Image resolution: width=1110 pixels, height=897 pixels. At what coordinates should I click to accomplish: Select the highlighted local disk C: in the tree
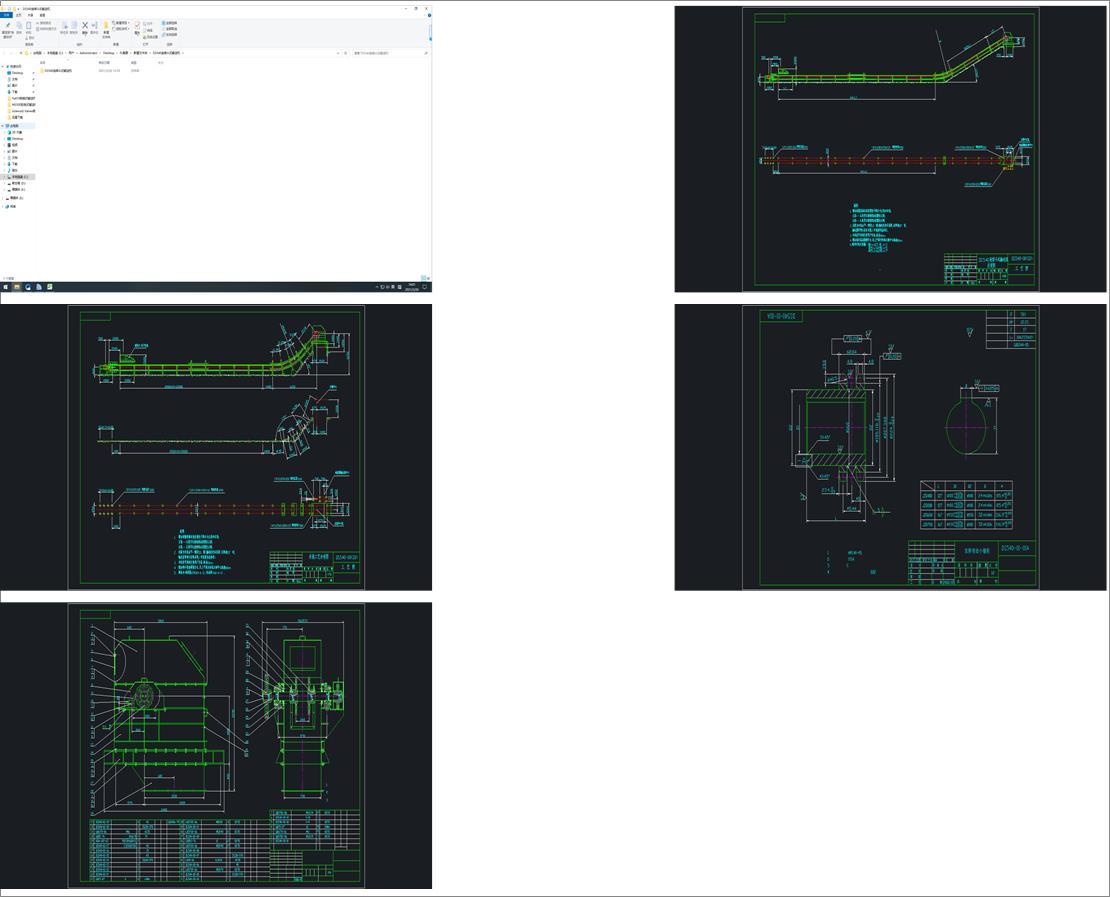point(18,177)
